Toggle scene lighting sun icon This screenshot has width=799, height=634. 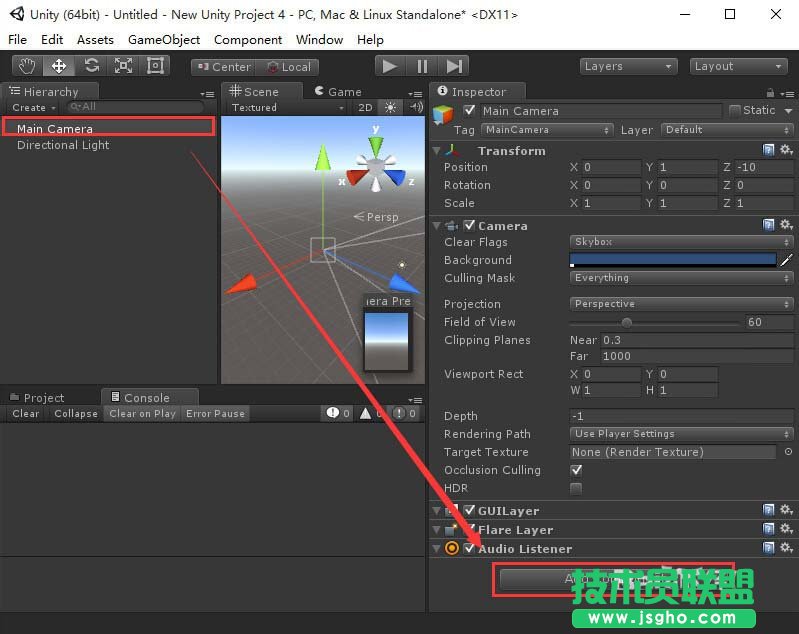coord(390,108)
